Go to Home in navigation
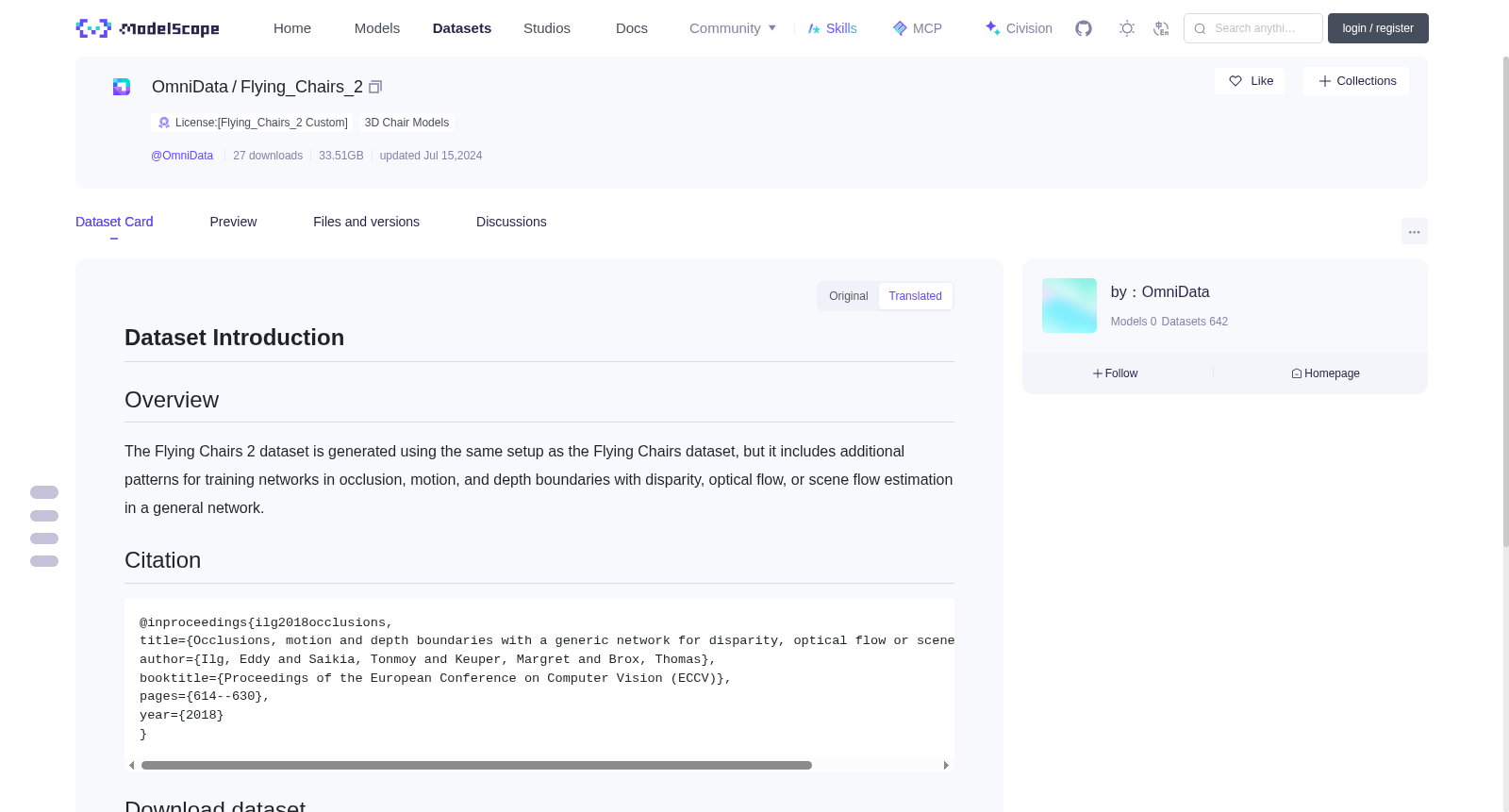1509x812 pixels. pos(292,28)
